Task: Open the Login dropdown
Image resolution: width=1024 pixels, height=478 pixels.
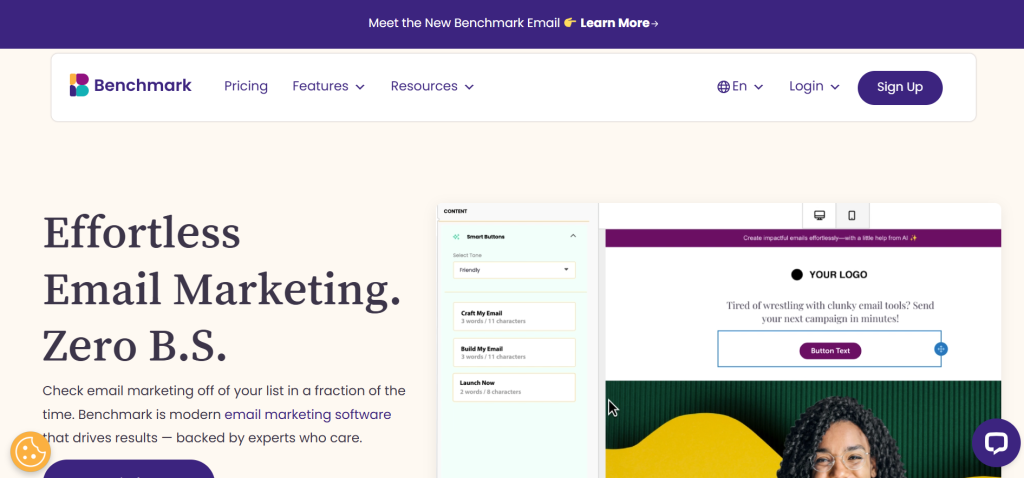Action: (x=814, y=87)
